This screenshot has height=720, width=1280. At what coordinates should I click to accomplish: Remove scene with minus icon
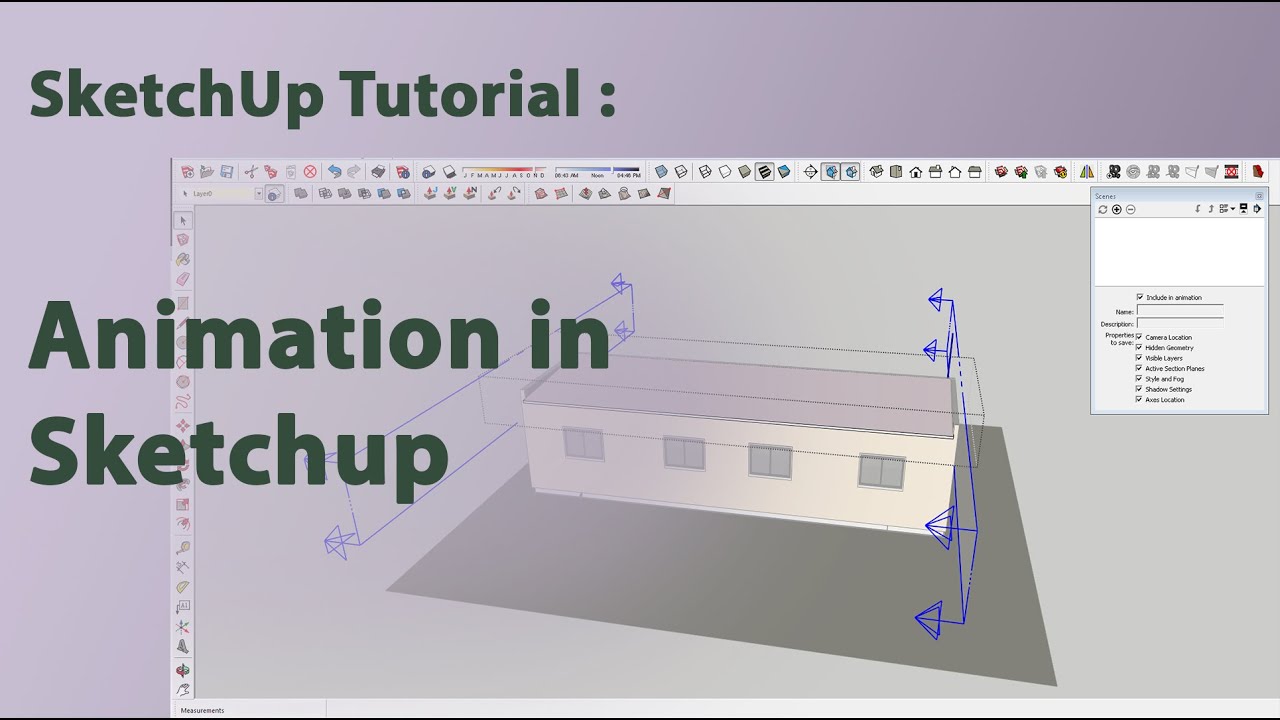pos(1131,209)
